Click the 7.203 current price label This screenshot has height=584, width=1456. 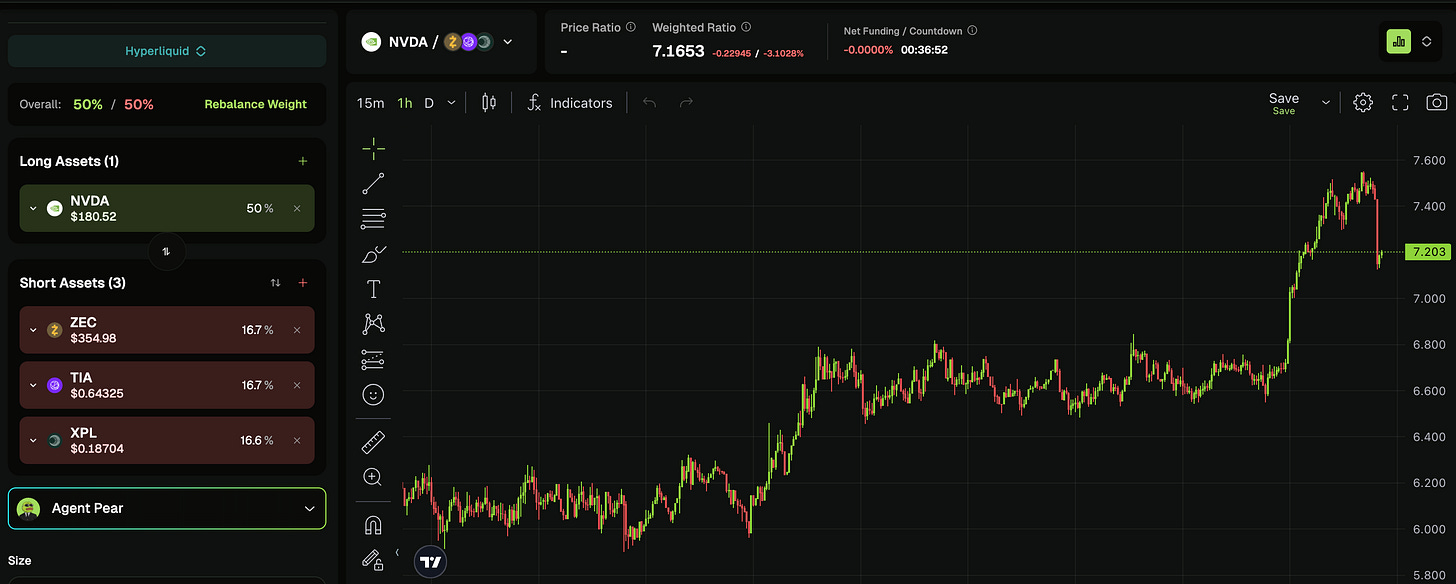1426,252
